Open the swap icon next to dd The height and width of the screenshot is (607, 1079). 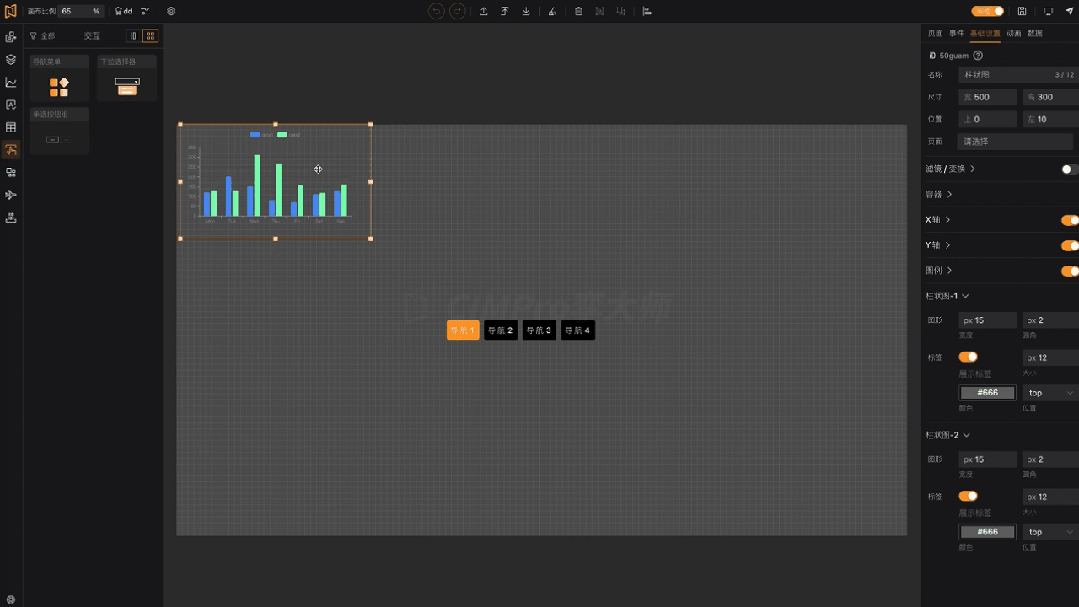pyautogui.click(x=145, y=11)
